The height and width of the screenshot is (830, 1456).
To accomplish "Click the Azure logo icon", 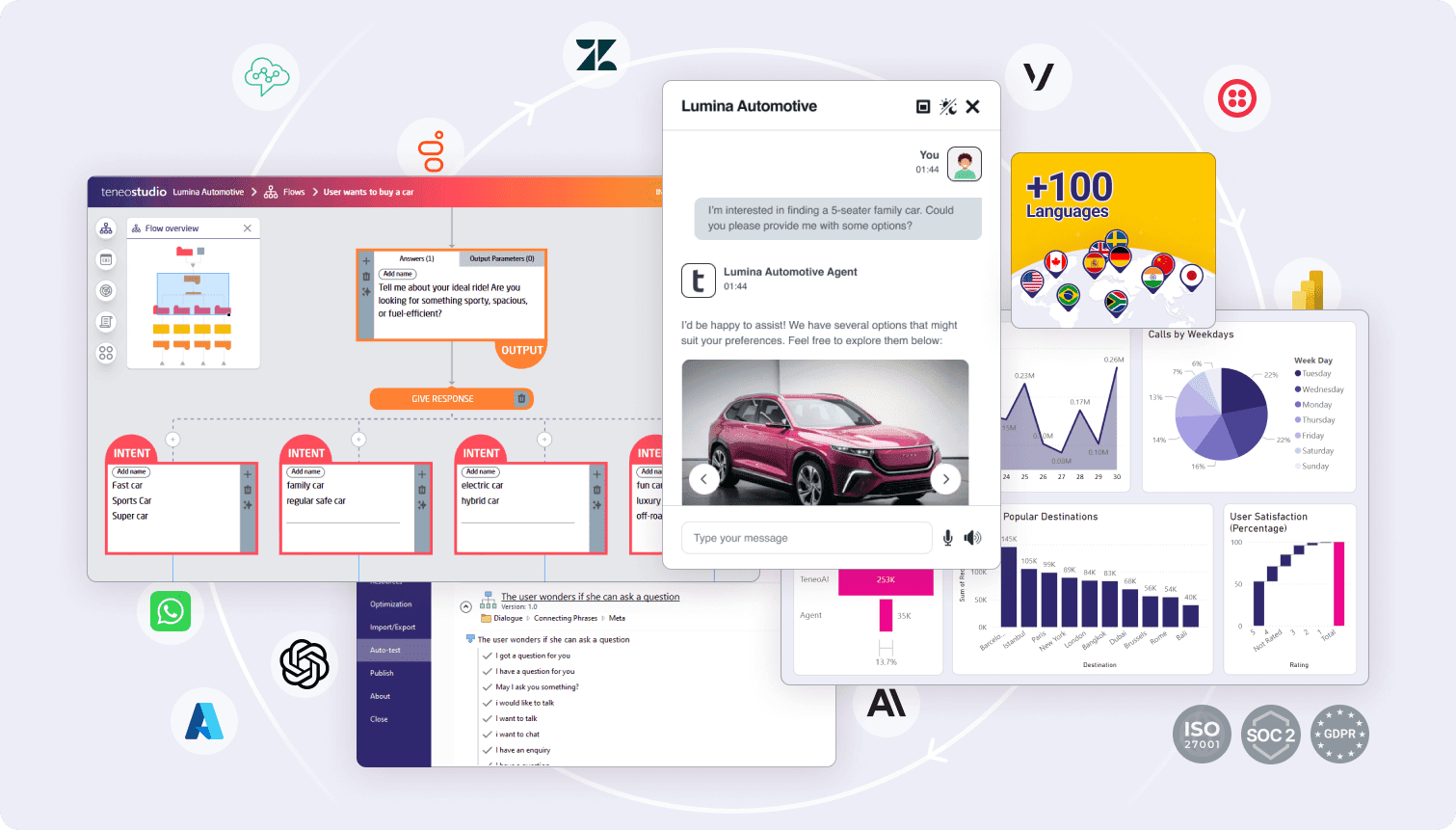I will coord(204,721).
